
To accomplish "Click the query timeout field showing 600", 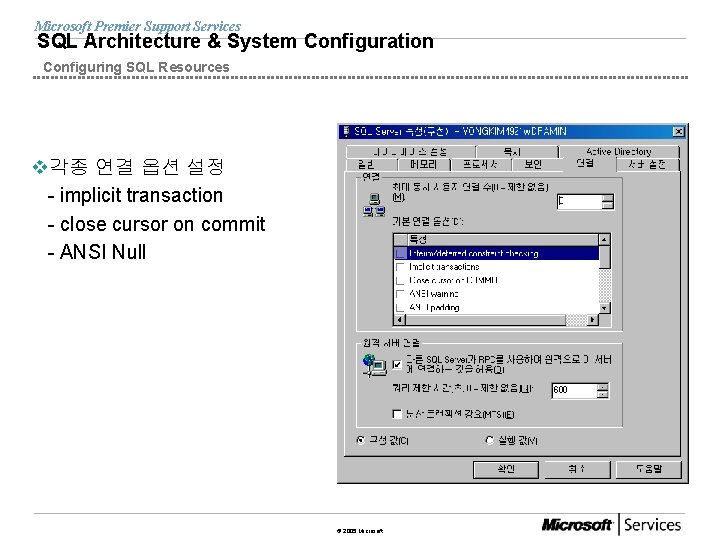I will coord(574,390).
